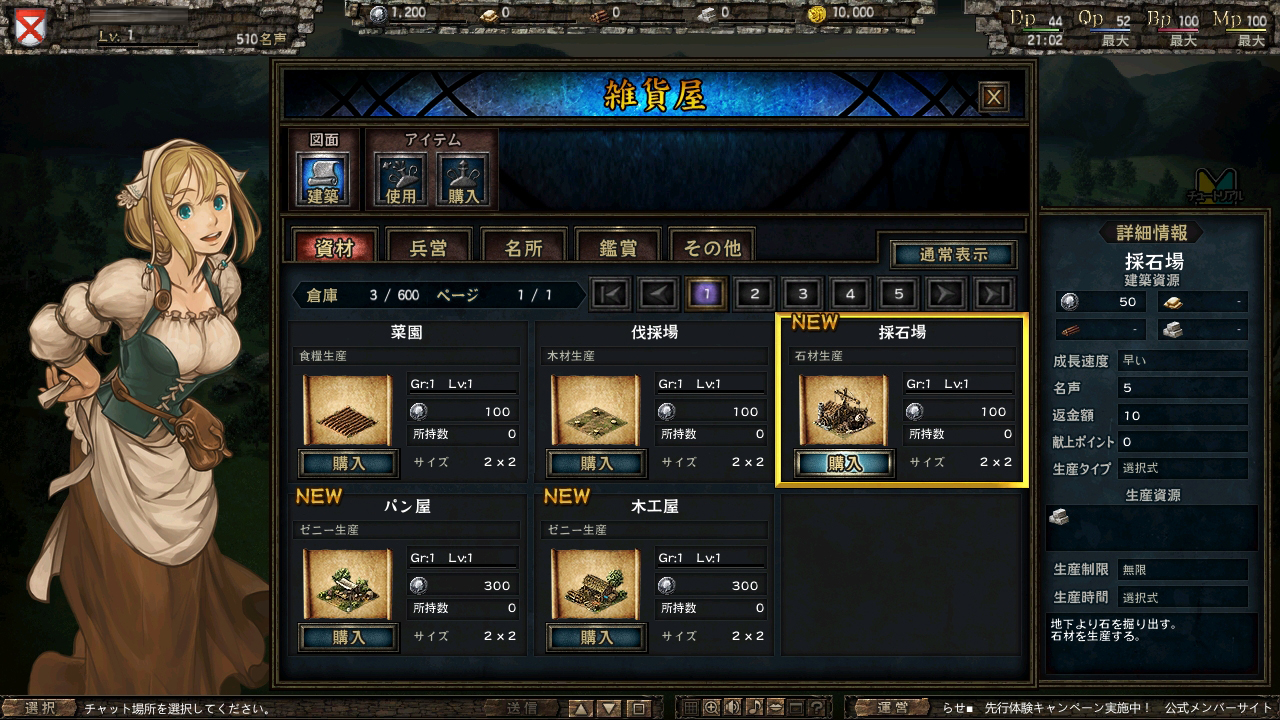Close the 雑貨屋 shop window
This screenshot has width=1280, height=720.
click(x=993, y=97)
